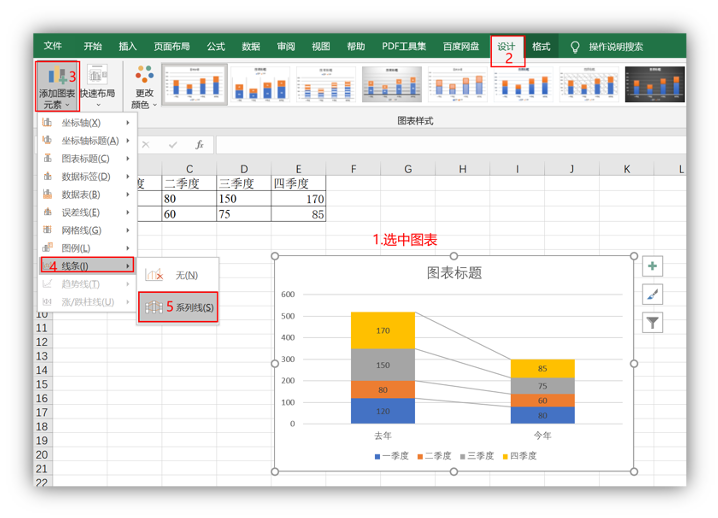
Task: Select cell containing 四季度 header
Action: (x=298, y=184)
